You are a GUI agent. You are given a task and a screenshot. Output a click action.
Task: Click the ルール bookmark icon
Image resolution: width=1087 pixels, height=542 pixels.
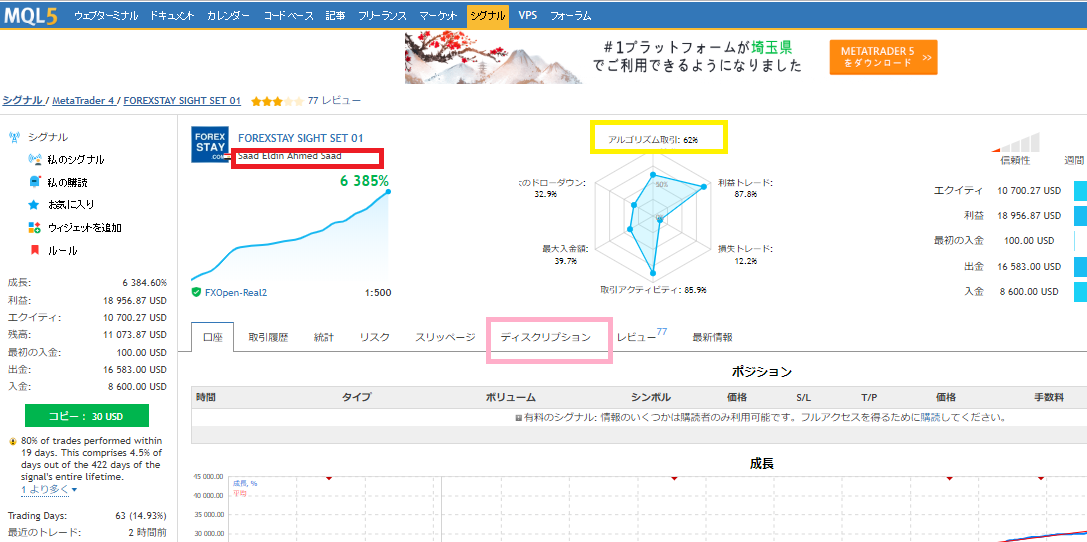(34, 250)
